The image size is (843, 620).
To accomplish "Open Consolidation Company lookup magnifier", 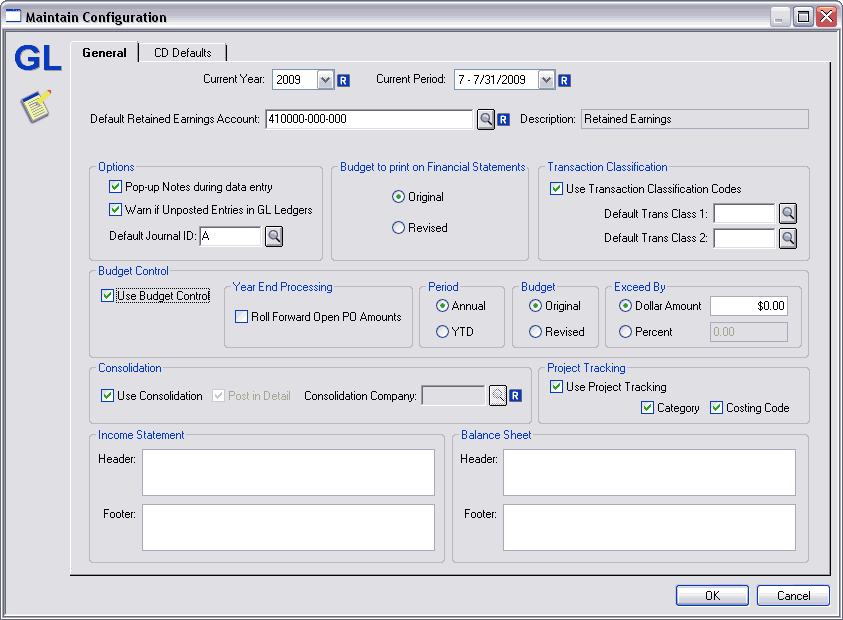I will (x=498, y=396).
